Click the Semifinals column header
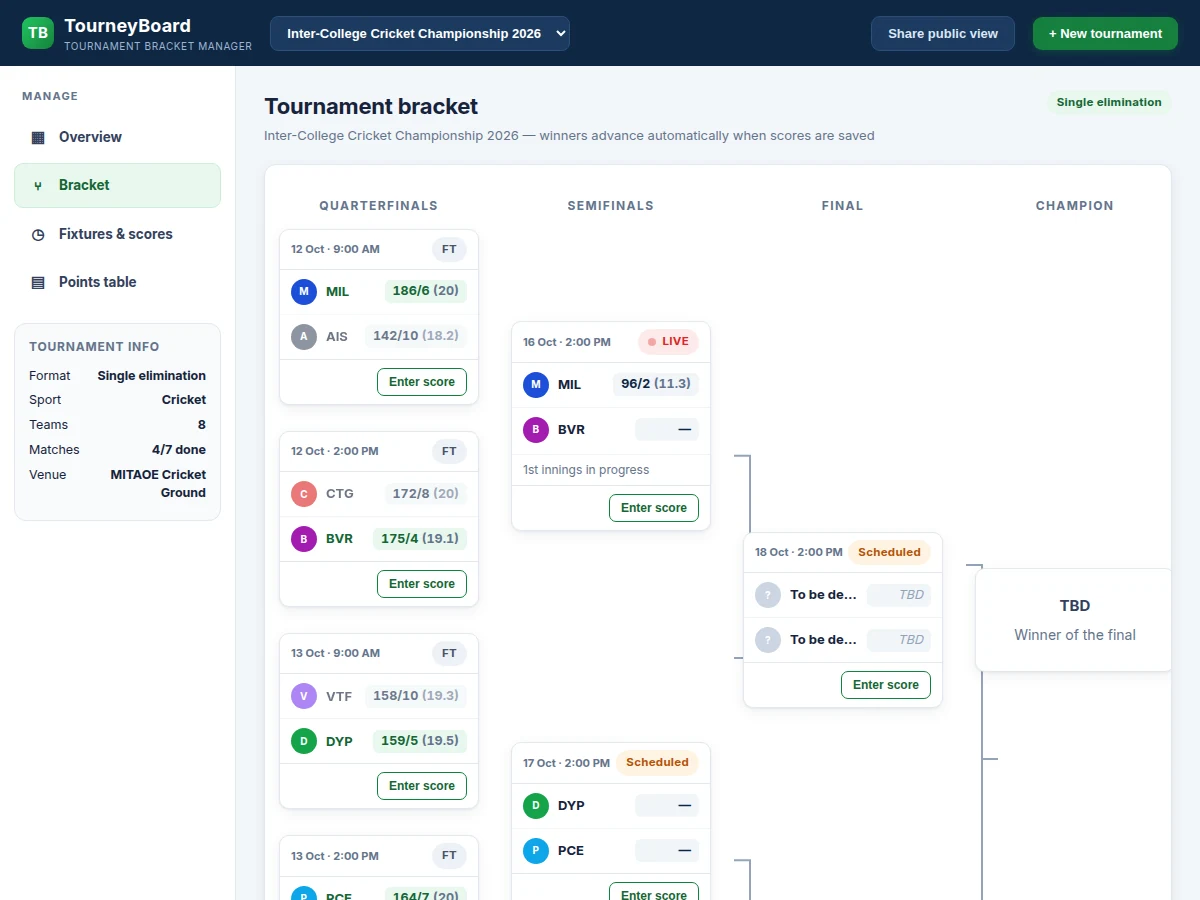1200x900 pixels. pos(611,206)
